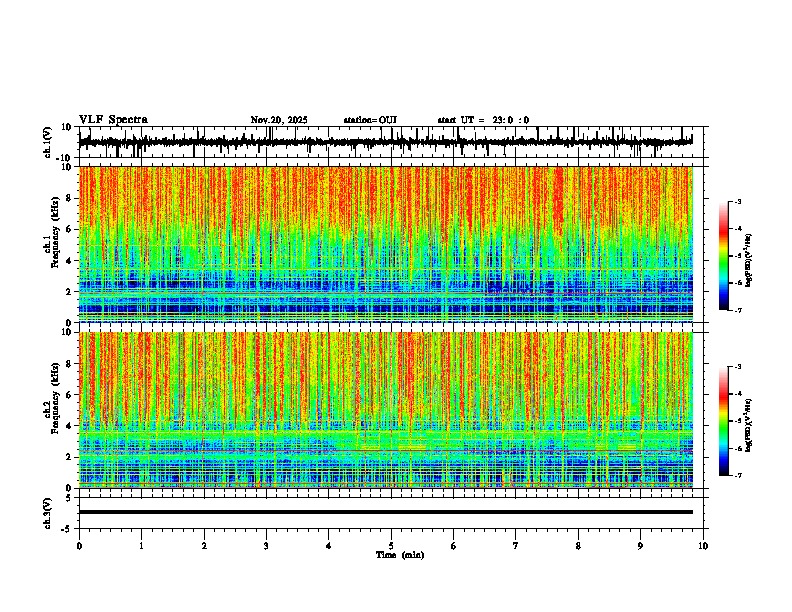792x612 pixels.
Task: Click the time axis tick label '1'
Action: [141, 546]
